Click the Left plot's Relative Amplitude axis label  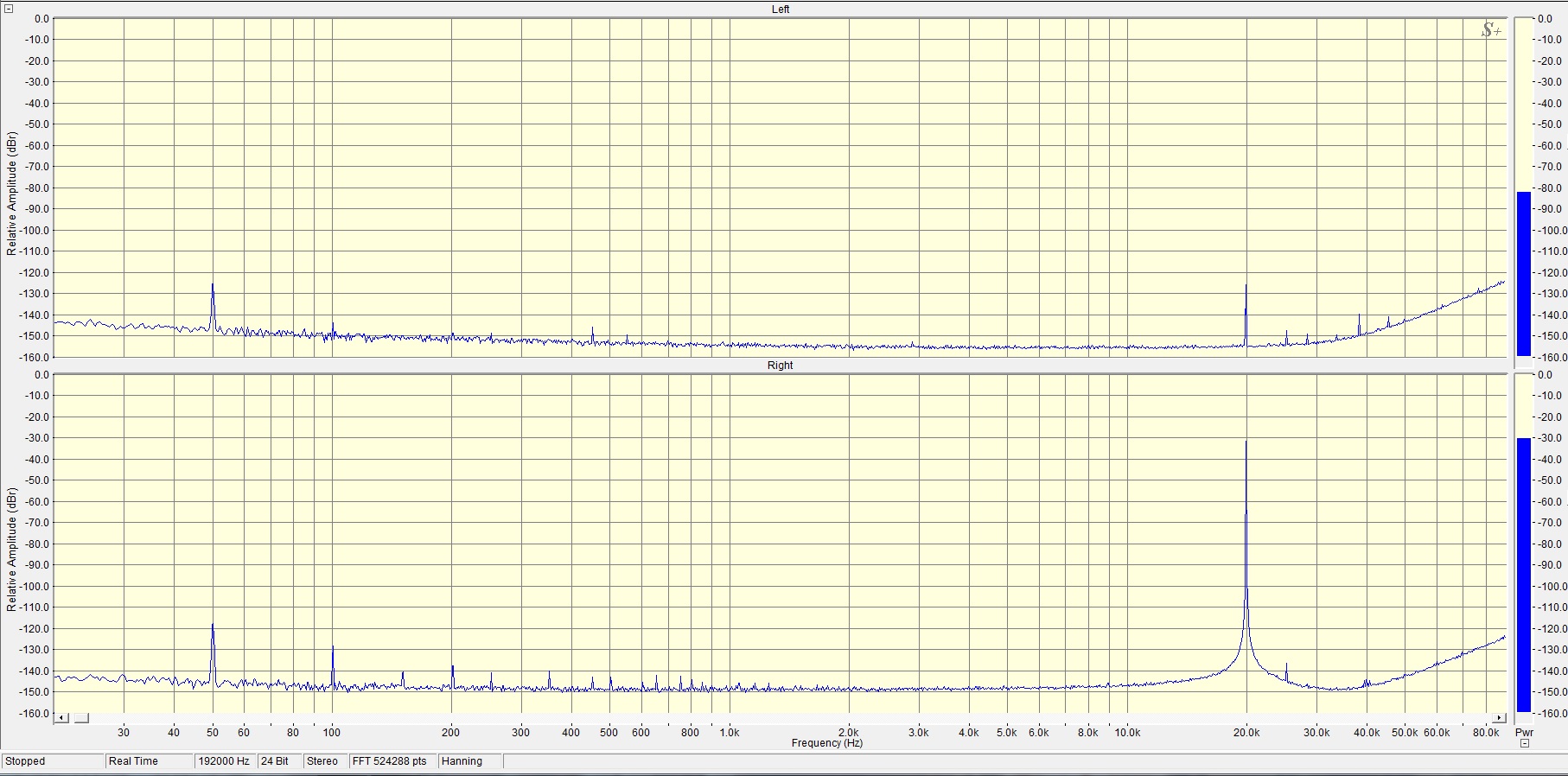11,194
